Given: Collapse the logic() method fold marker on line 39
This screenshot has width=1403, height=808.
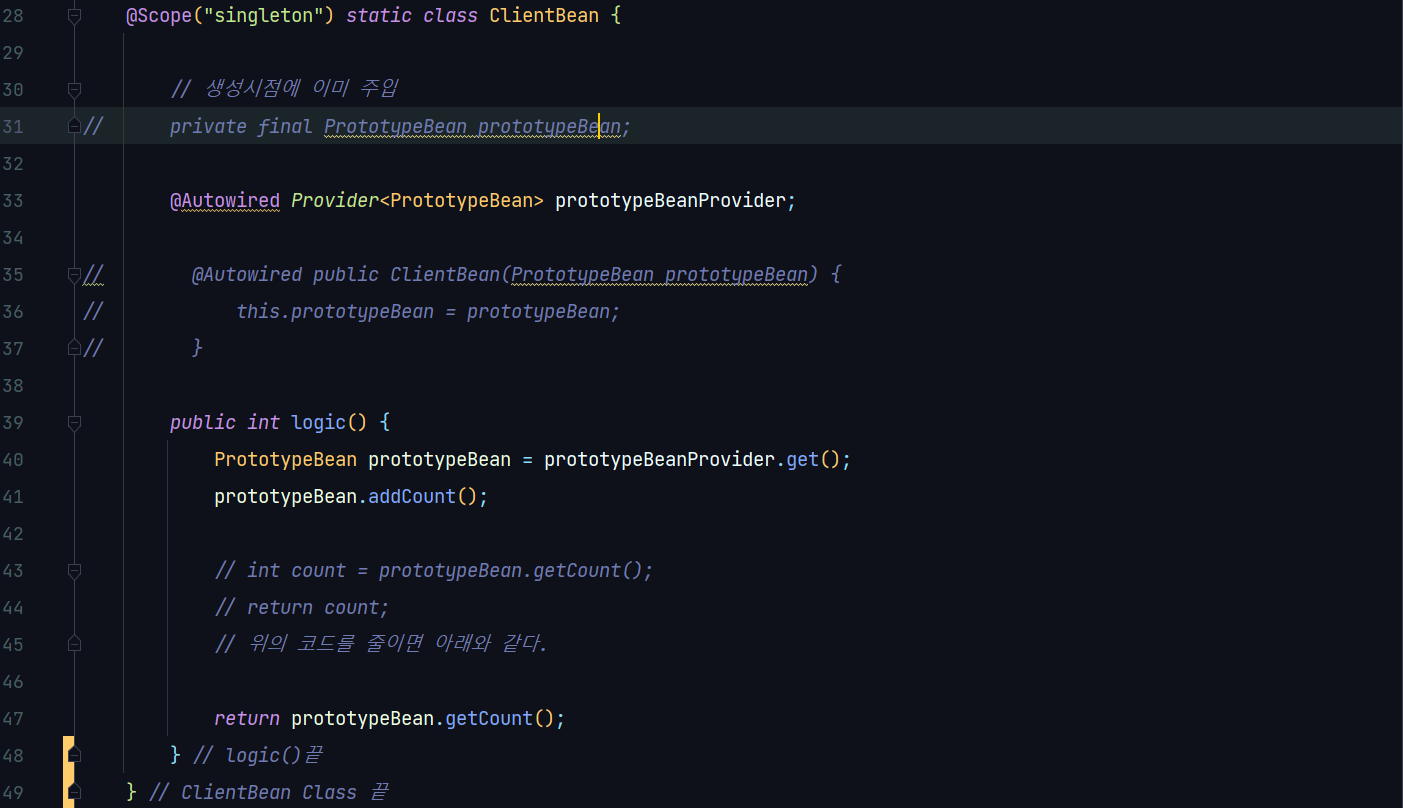Looking at the screenshot, I should pos(74,422).
